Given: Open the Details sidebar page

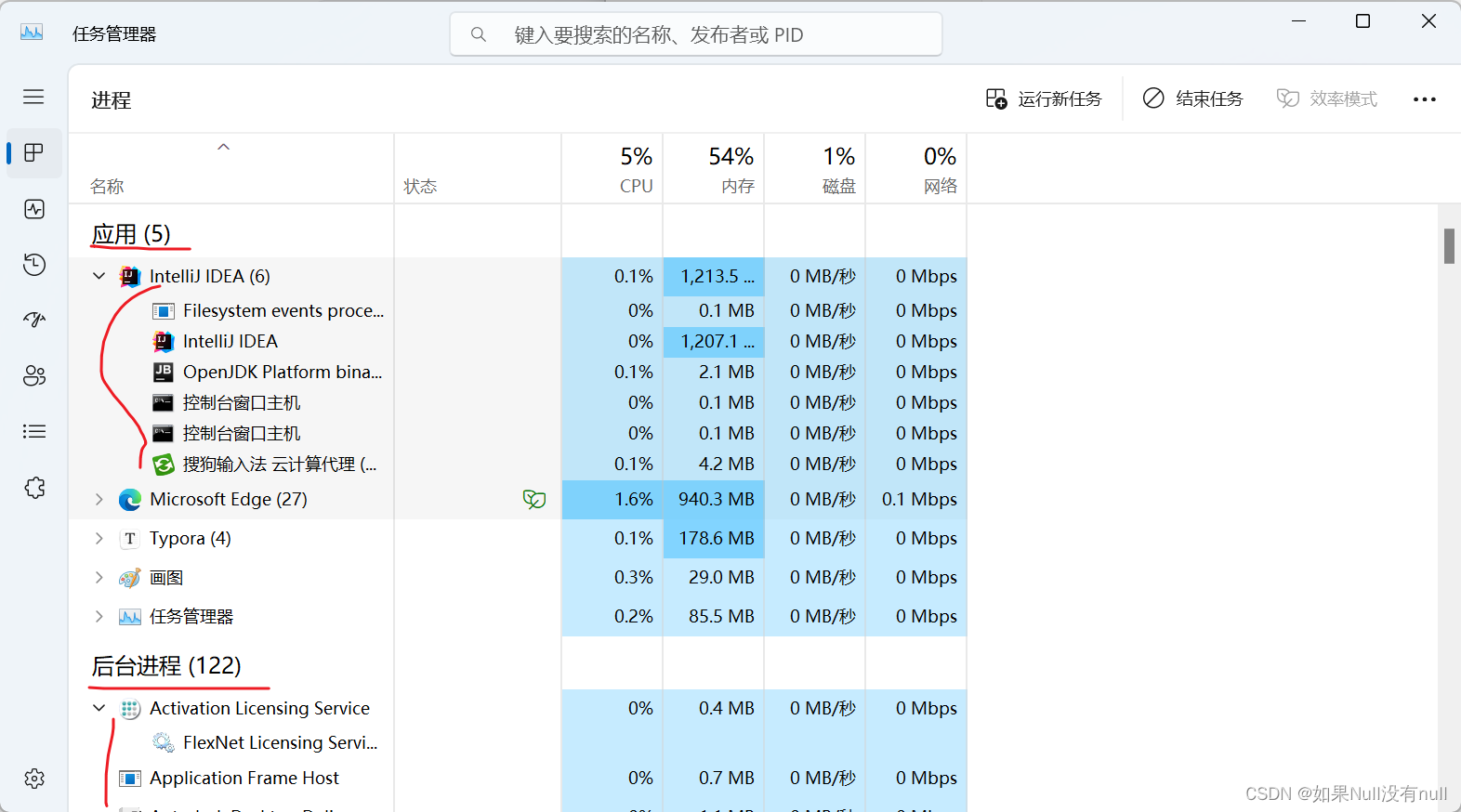Looking at the screenshot, I should [x=34, y=431].
